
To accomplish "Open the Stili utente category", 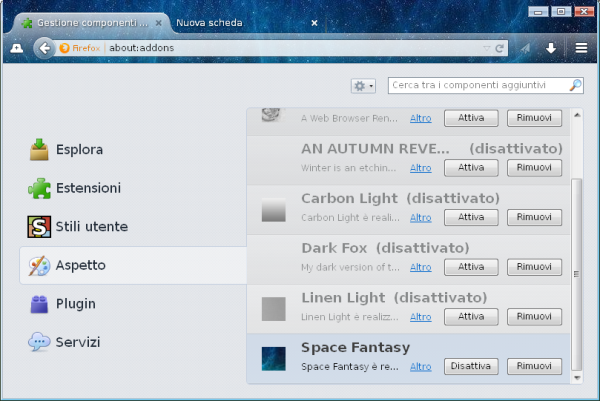I will (133, 227).
